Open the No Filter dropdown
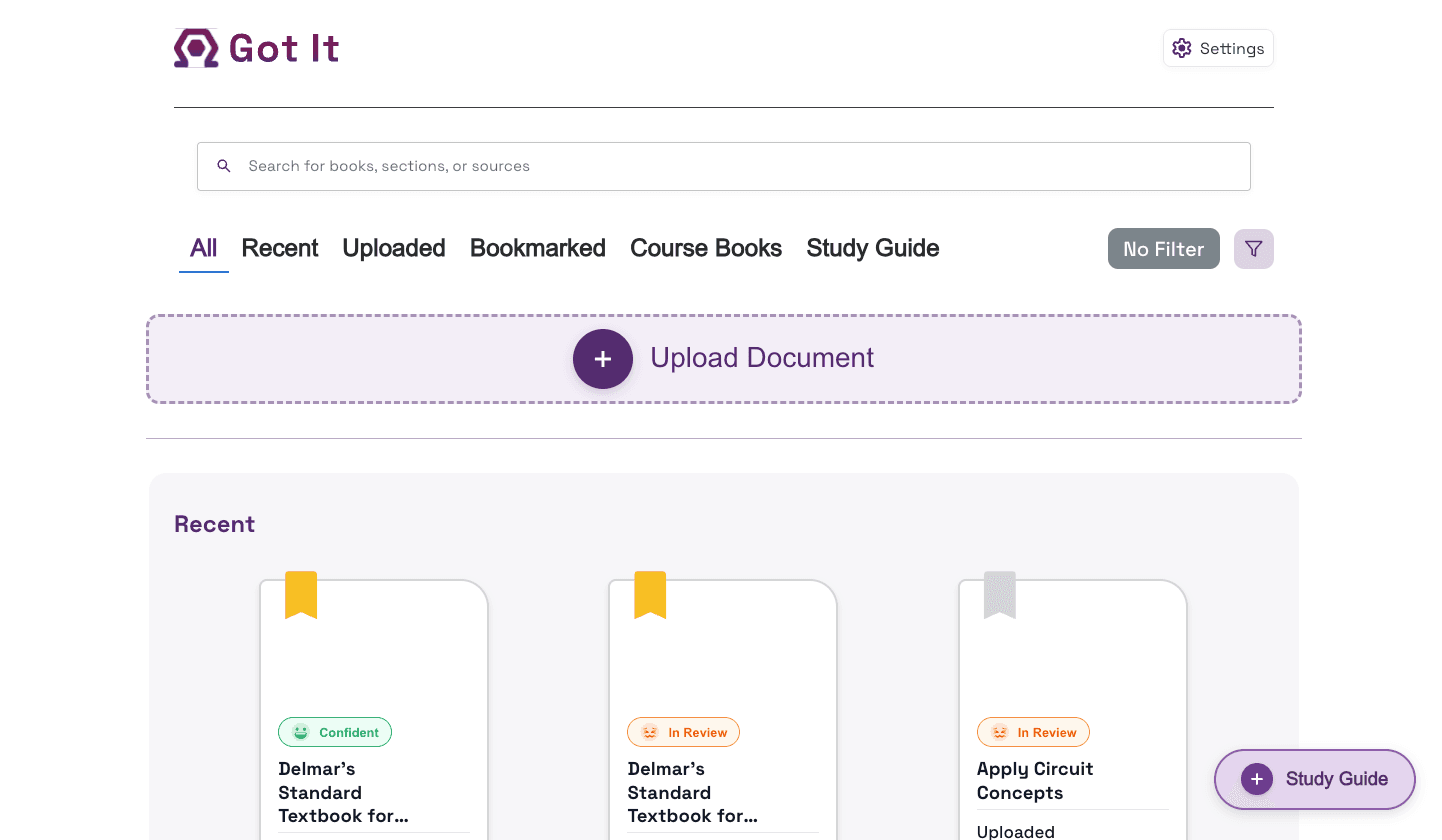This screenshot has height=840, width=1442. coord(1163,248)
